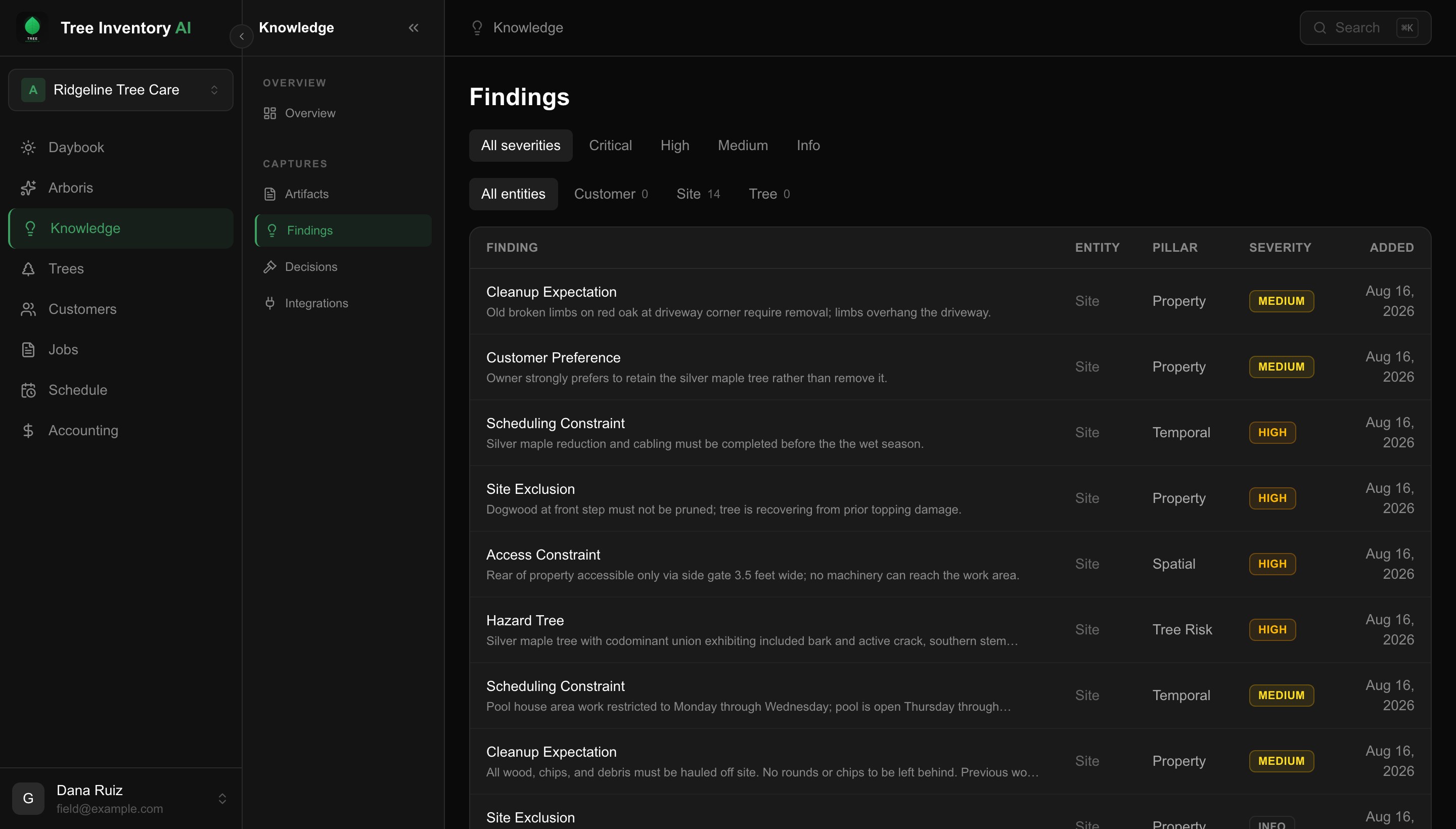Open the Schedule section
The image size is (1456, 829).
click(x=121, y=390)
